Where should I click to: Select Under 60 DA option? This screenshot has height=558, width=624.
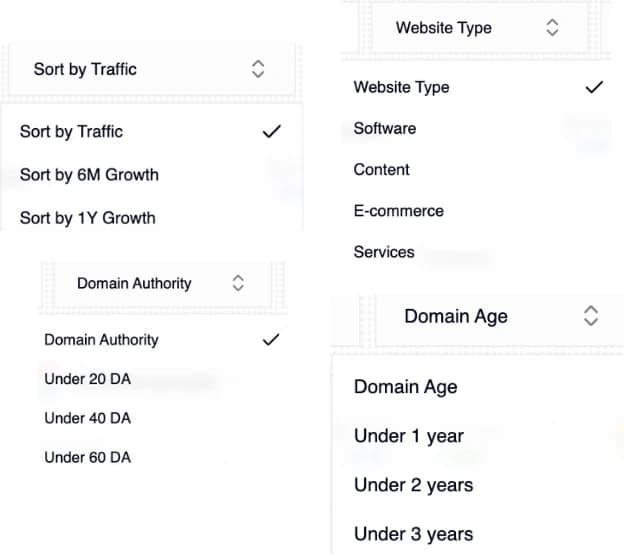click(x=87, y=457)
